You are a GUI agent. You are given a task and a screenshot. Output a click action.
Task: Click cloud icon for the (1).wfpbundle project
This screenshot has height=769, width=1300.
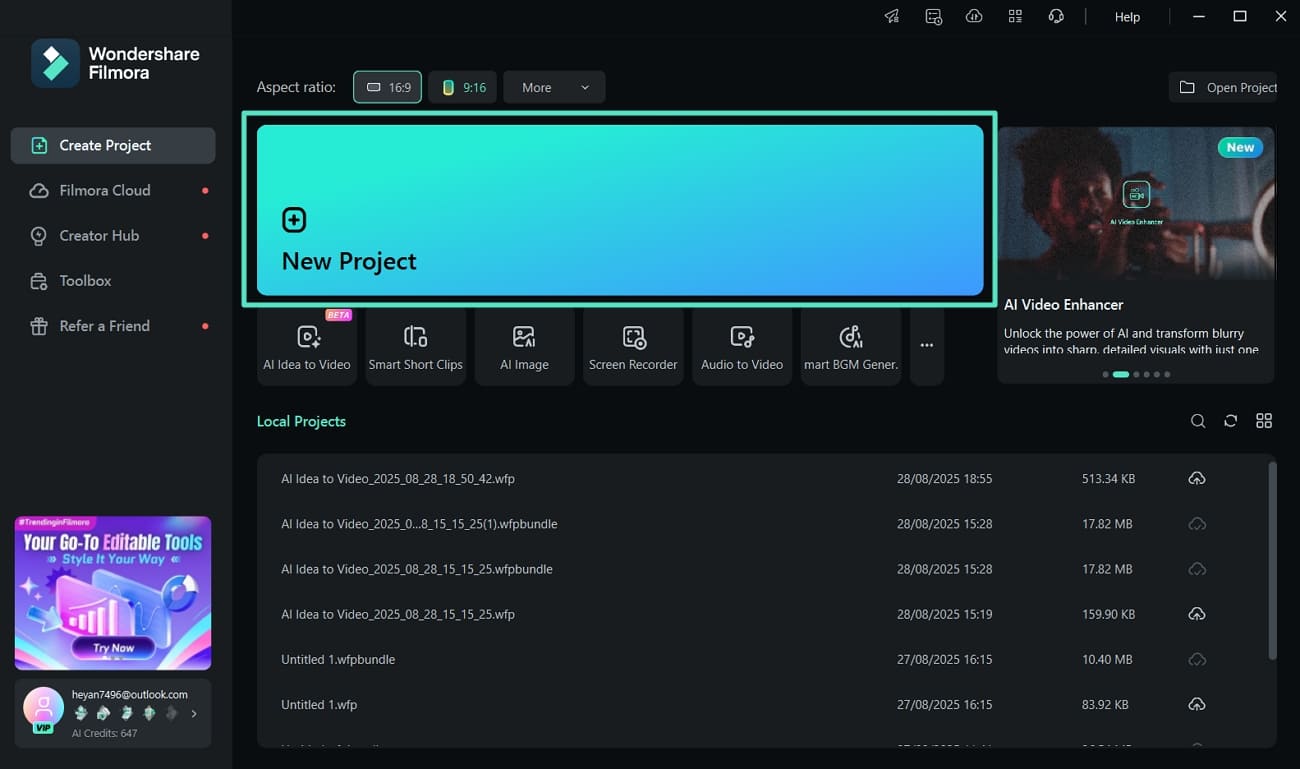1197,524
